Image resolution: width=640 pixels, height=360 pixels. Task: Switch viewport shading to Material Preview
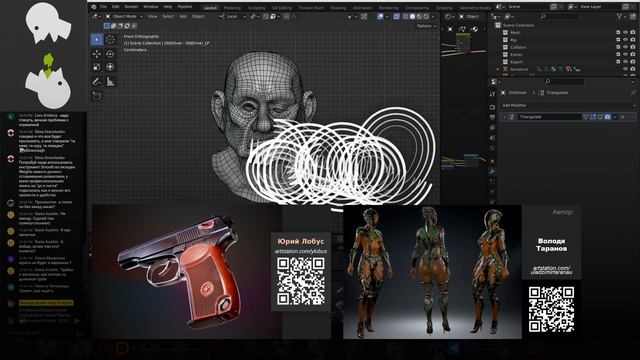pyautogui.click(x=419, y=17)
